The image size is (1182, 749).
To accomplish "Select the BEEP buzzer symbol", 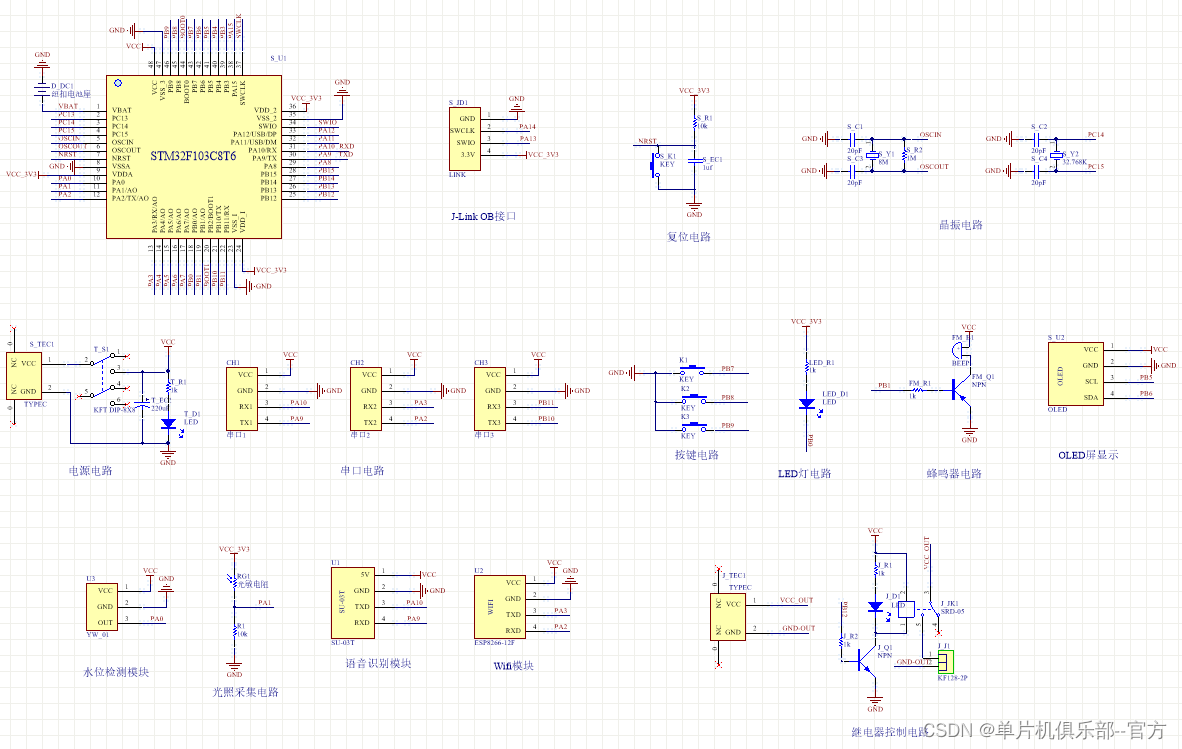I will tap(958, 350).
